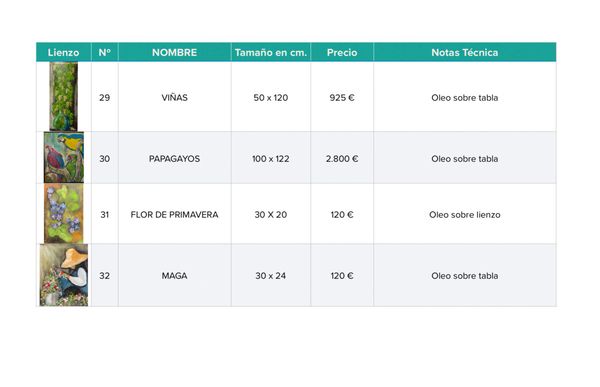
Task: Select the 30 x 24 size cell
Action: 271,276
